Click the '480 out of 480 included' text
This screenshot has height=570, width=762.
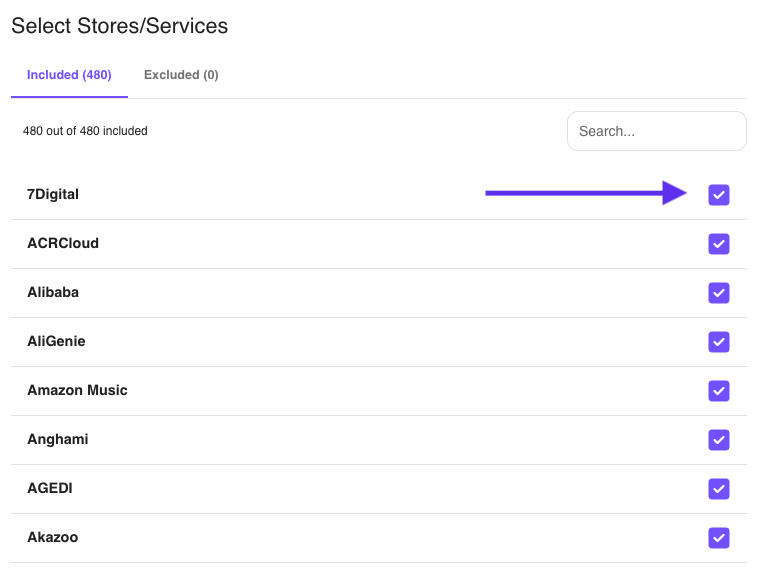[85, 131]
